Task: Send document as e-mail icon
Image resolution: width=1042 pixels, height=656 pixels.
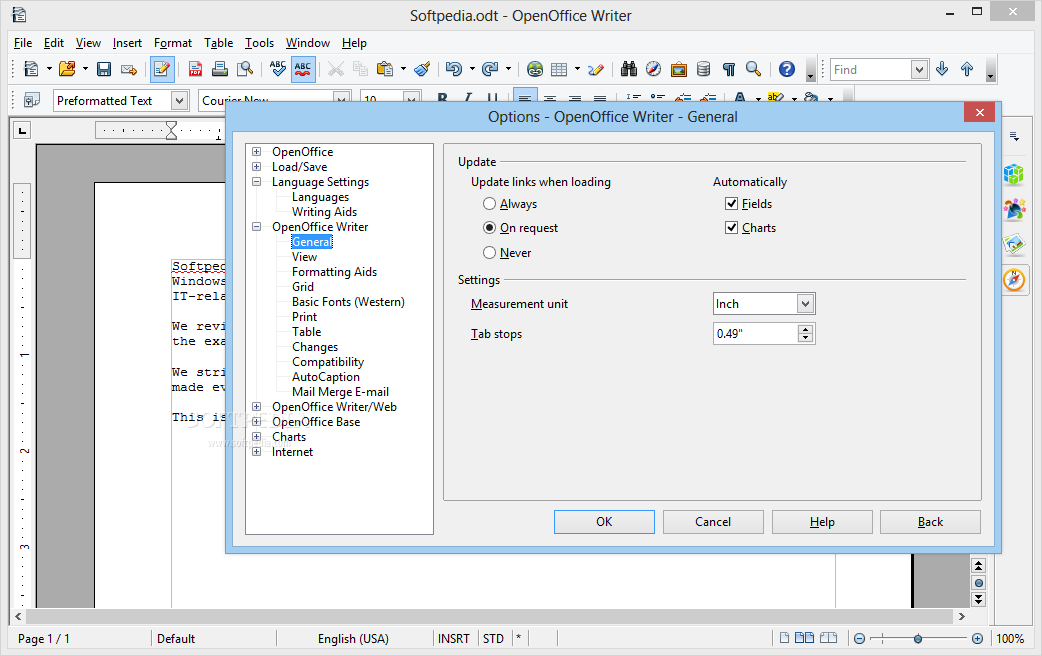Action: point(129,69)
